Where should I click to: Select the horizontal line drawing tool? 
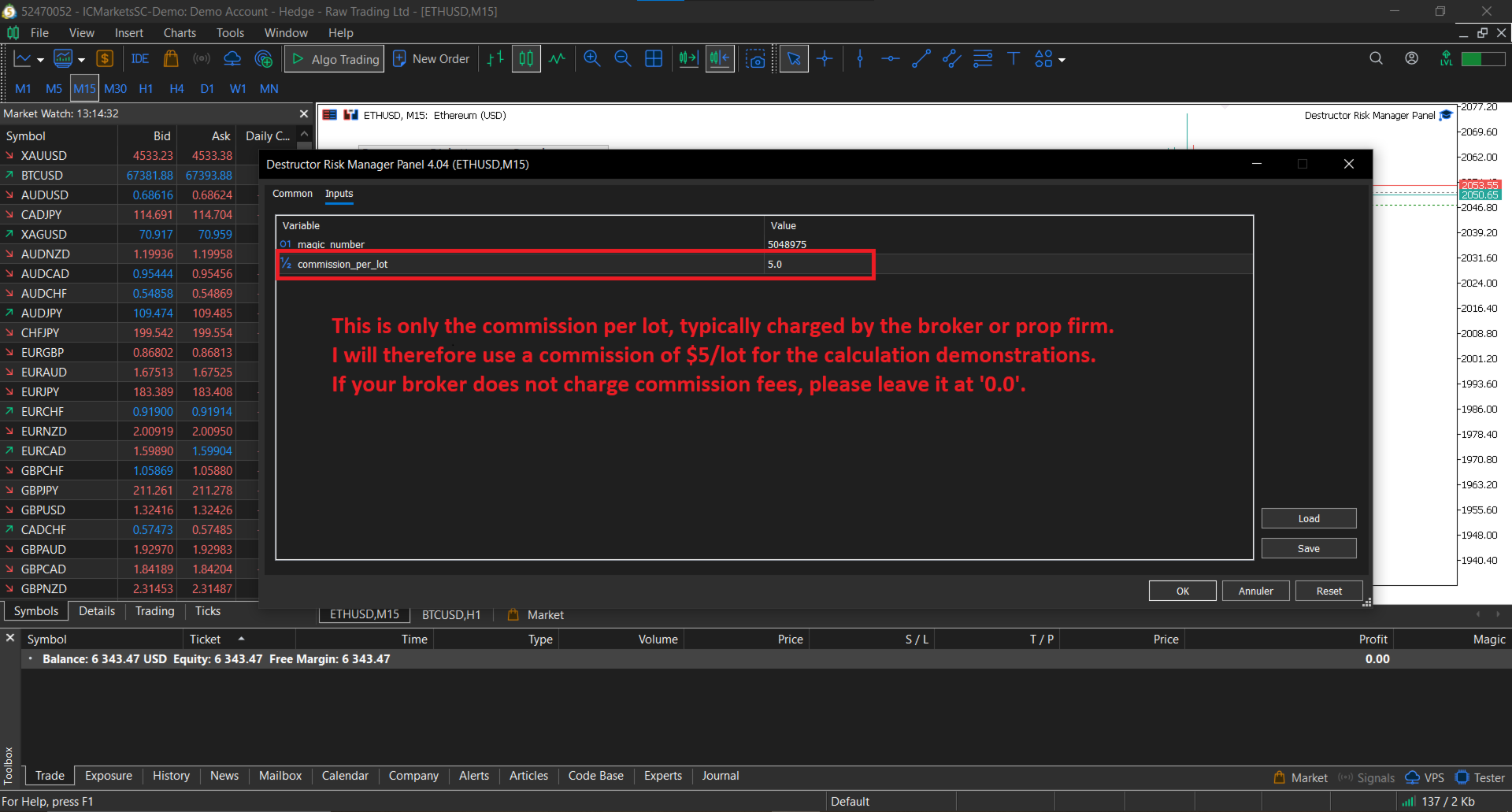coord(891,59)
